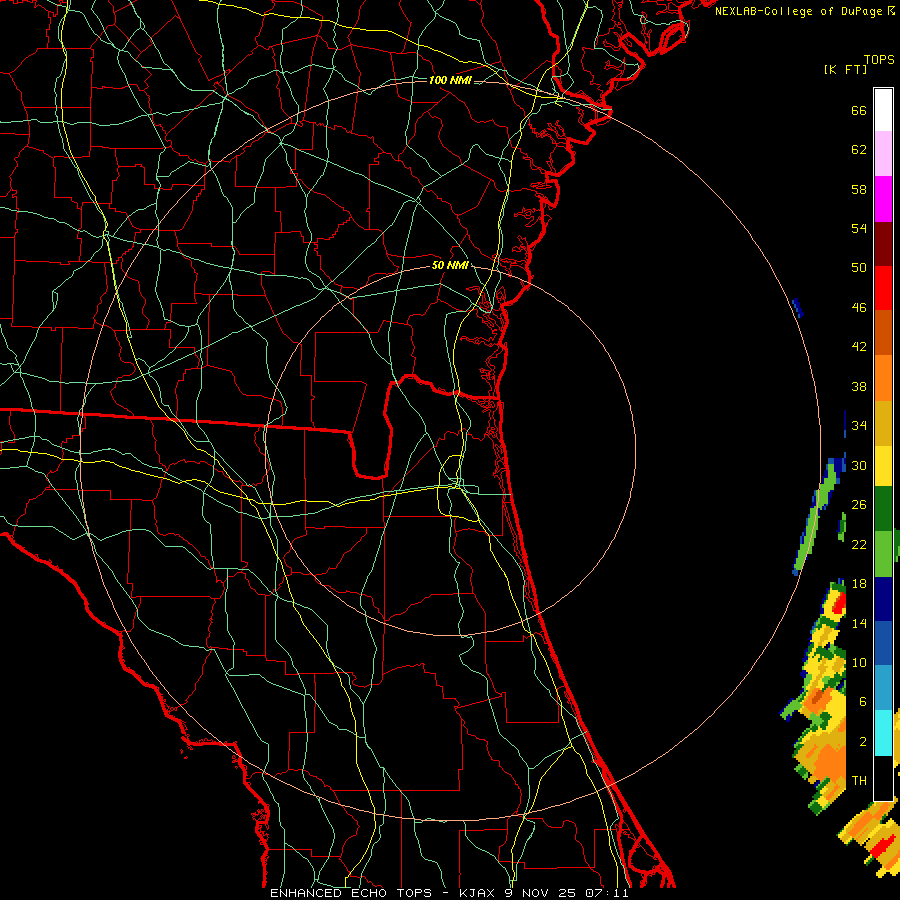Click the "NEXLAB-College of DuPage" credit text

point(800,11)
